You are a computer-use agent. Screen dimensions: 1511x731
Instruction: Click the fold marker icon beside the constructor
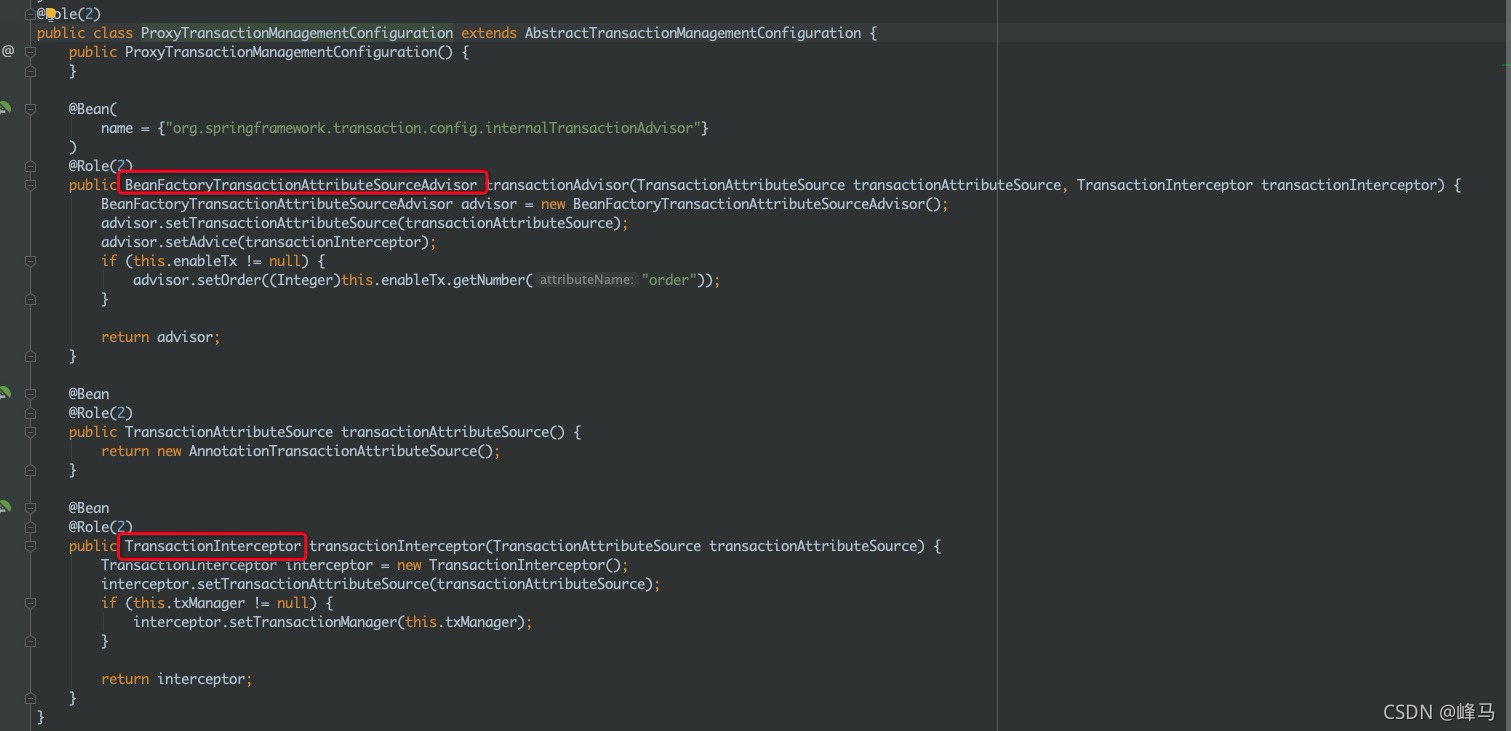coord(30,52)
